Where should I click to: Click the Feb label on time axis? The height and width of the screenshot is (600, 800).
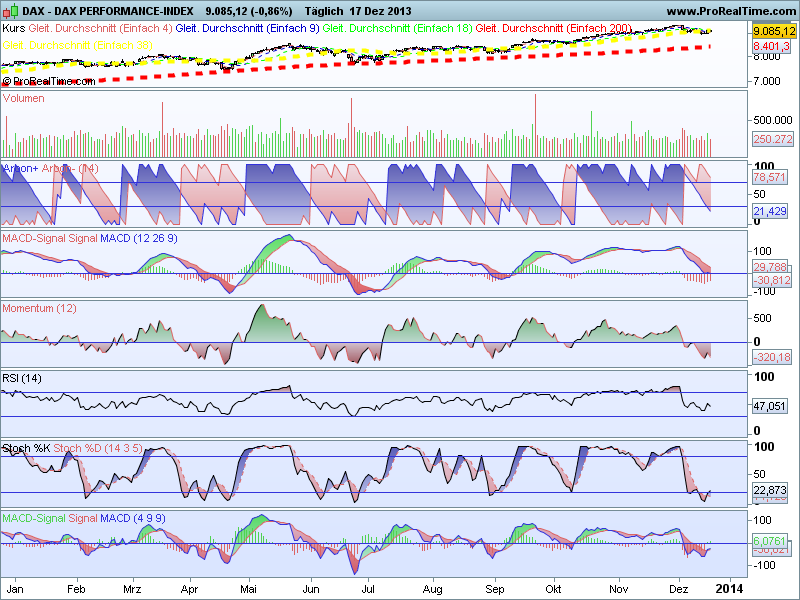coord(76,589)
